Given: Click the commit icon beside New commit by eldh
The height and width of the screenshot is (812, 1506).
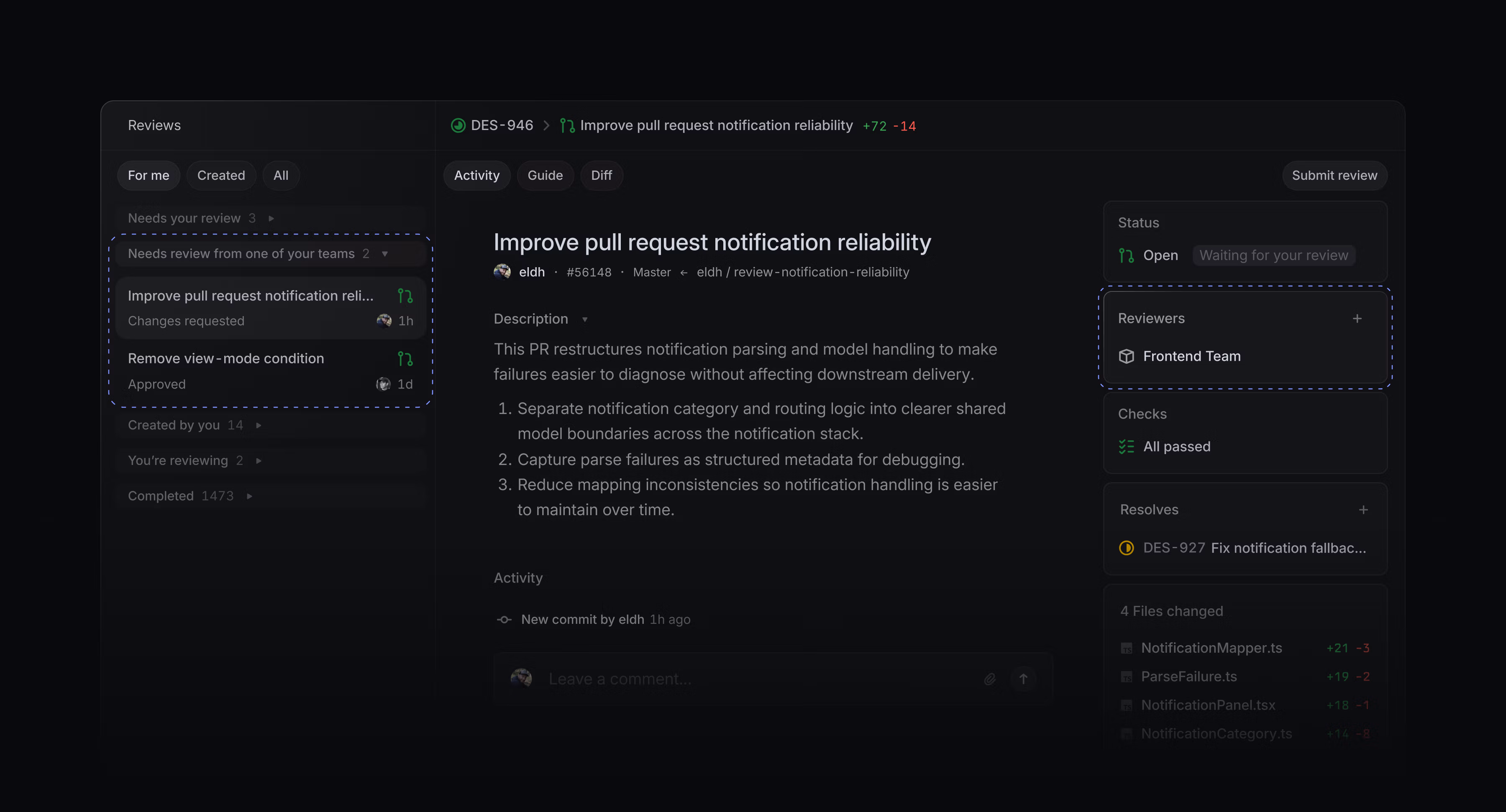Looking at the screenshot, I should coord(504,619).
